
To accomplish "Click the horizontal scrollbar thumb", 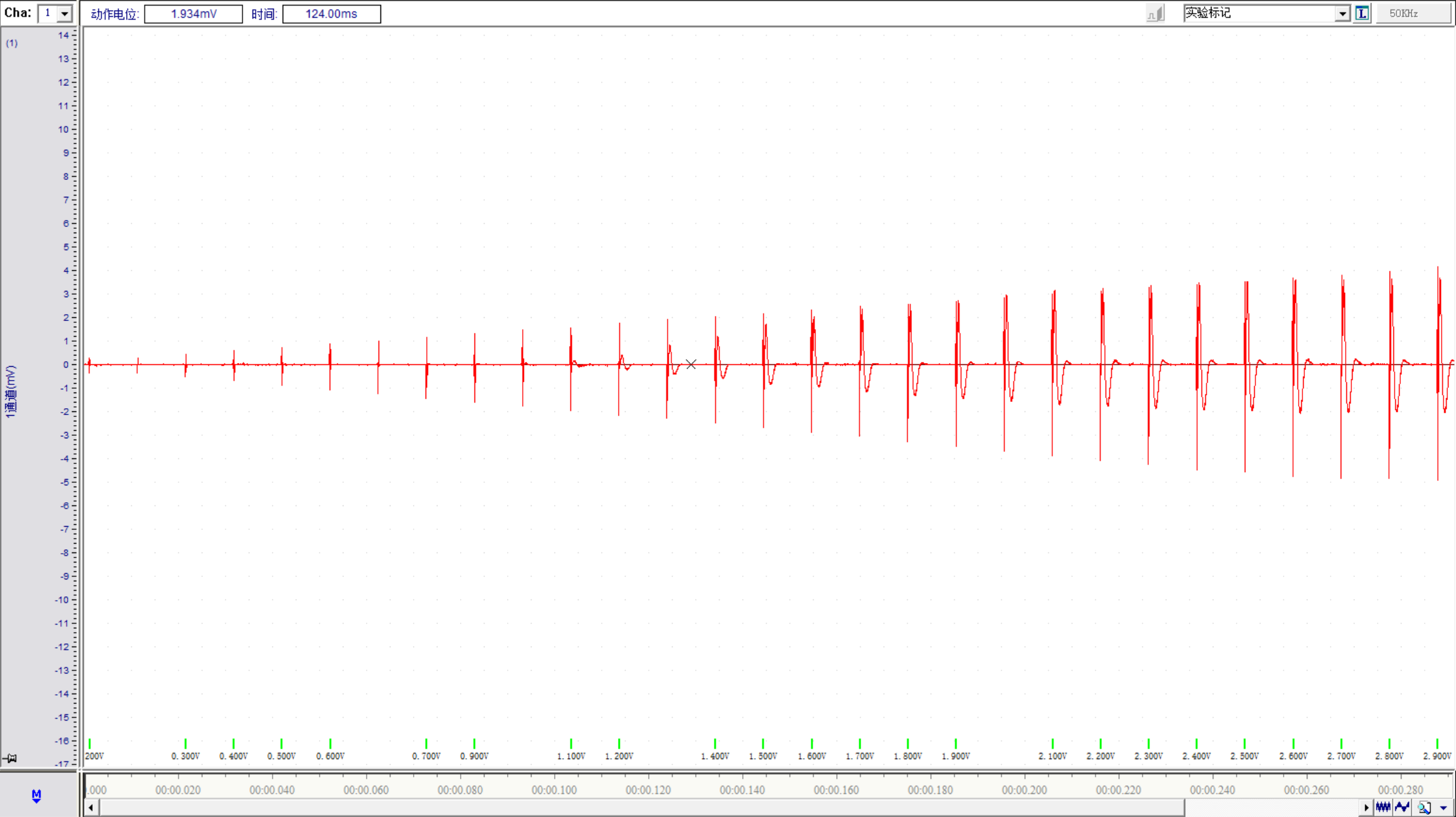I will pyautogui.click(x=641, y=808).
